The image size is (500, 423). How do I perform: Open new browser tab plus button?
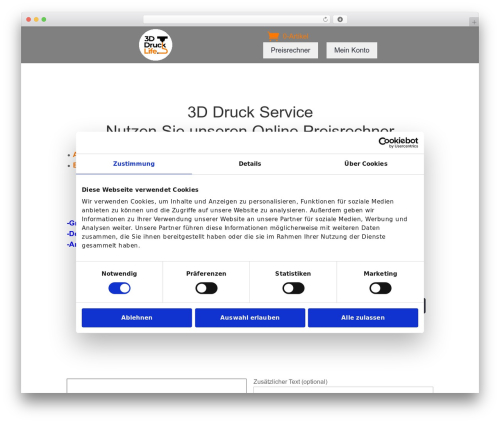tap(474, 22)
